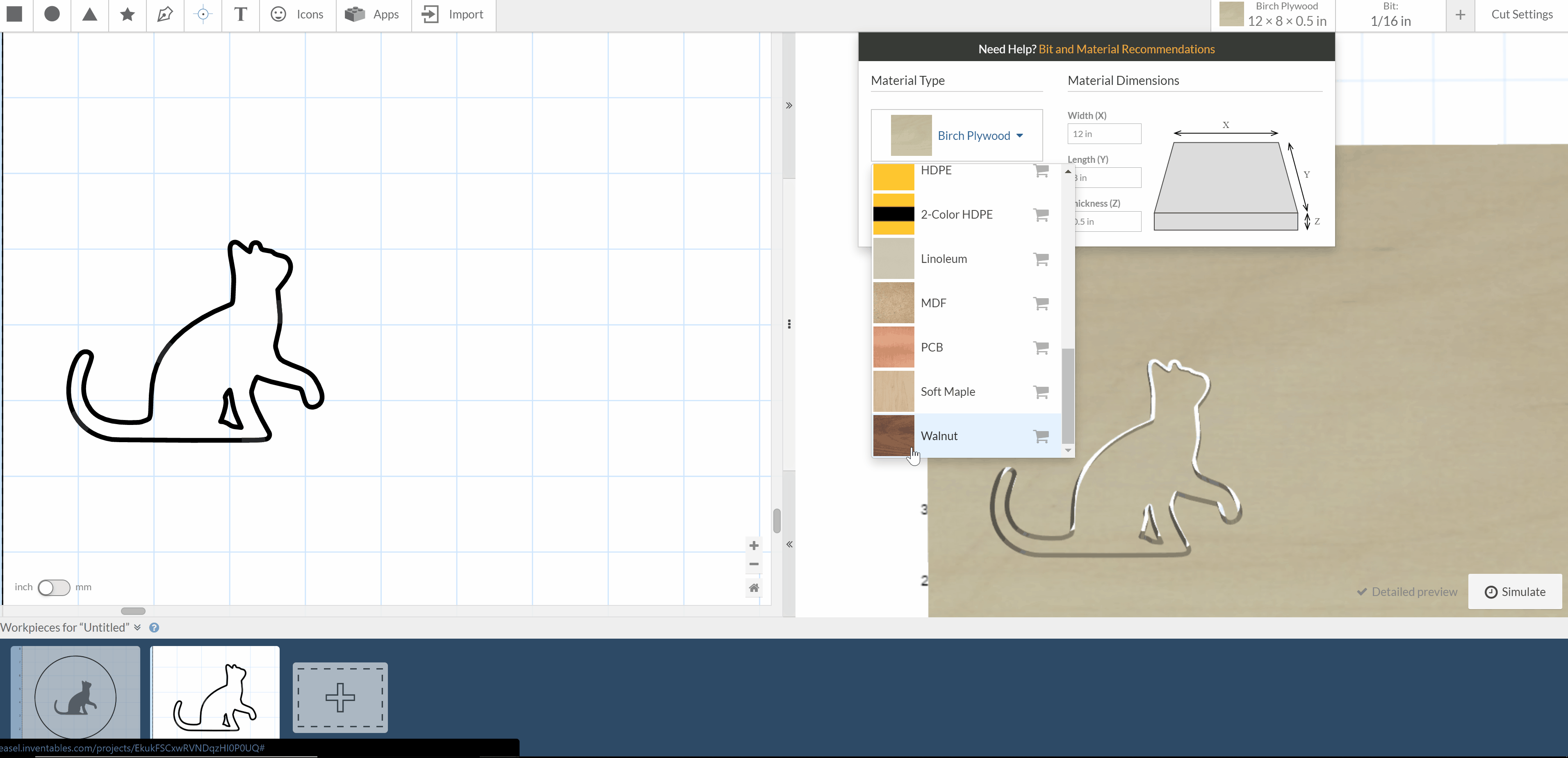This screenshot has width=1568, height=758.
Task: Open Bit and Material Recommendations link
Action: click(x=1126, y=49)
